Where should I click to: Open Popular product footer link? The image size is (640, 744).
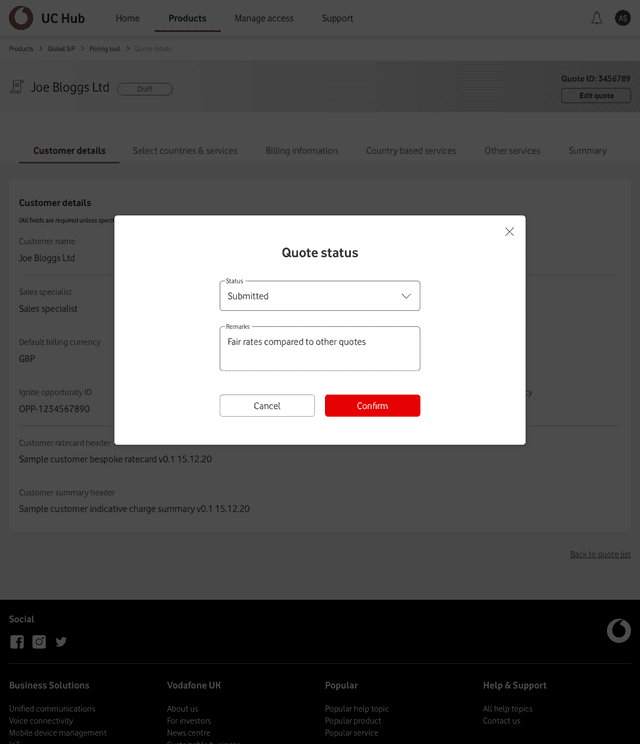[353, 721]
